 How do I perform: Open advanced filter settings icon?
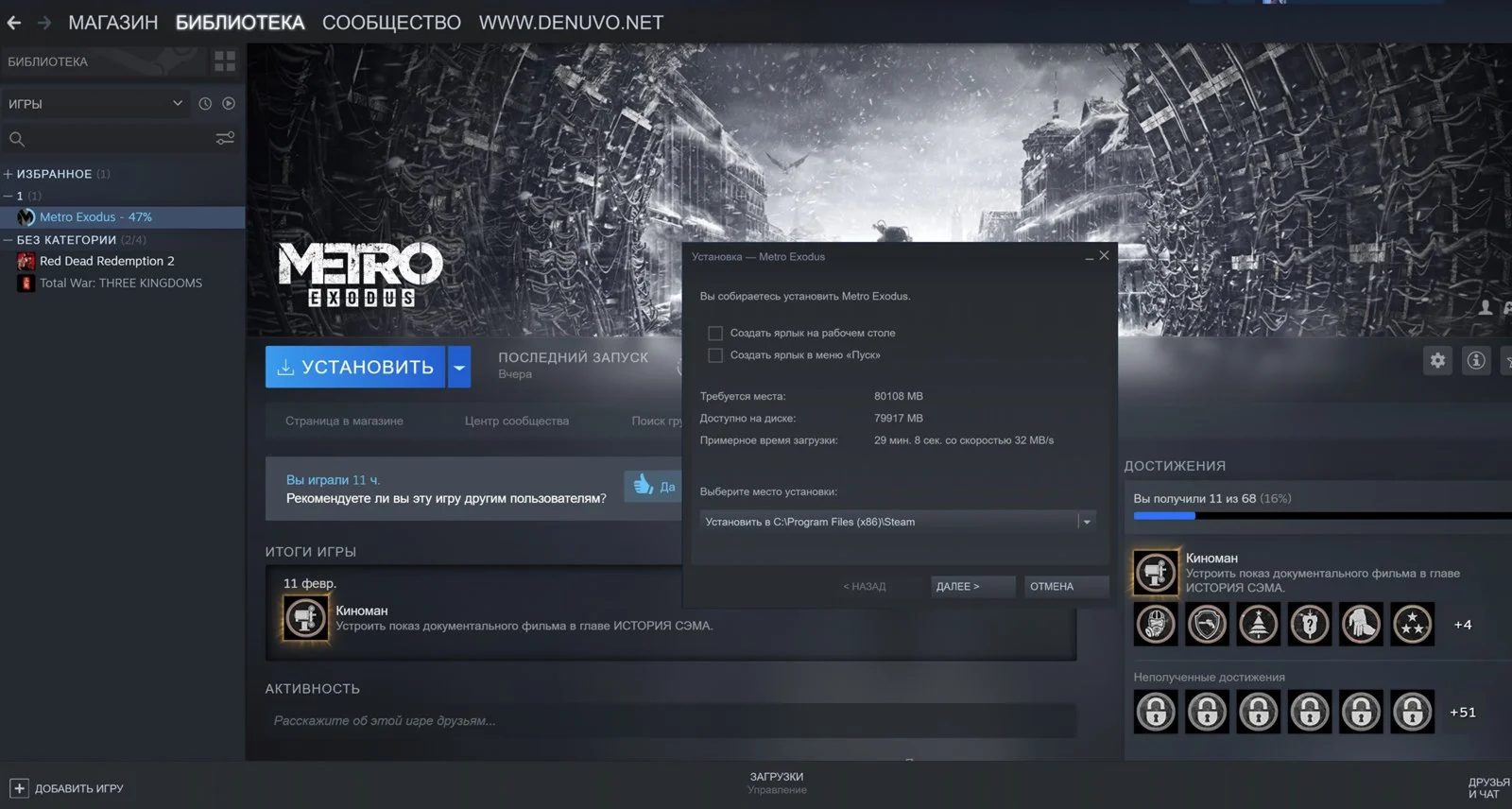click(225, 139)
